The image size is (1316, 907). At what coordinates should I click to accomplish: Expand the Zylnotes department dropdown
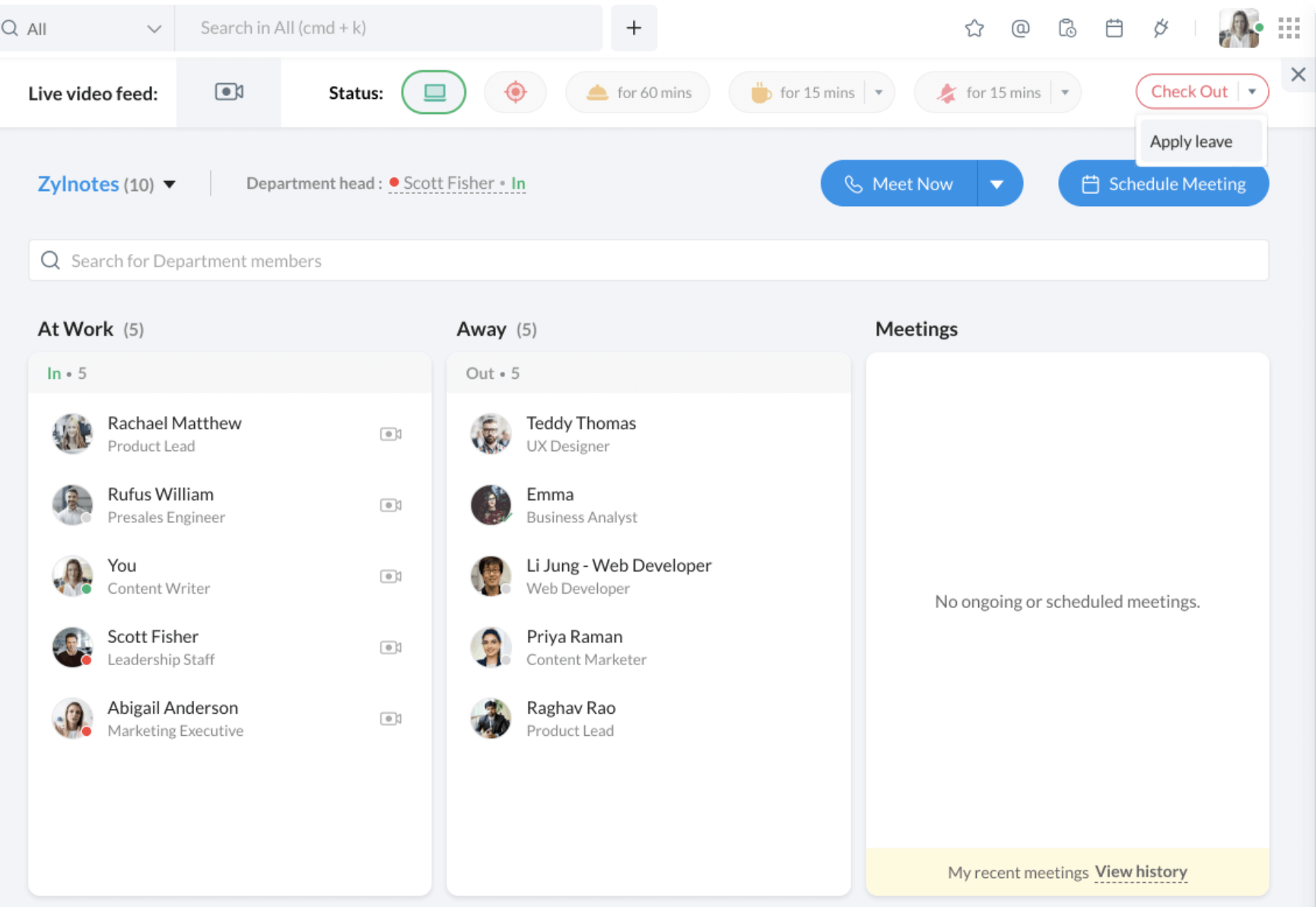tap(170, 184)
